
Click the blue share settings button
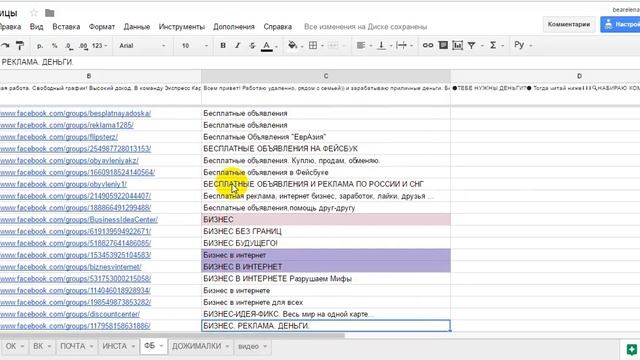620,24
